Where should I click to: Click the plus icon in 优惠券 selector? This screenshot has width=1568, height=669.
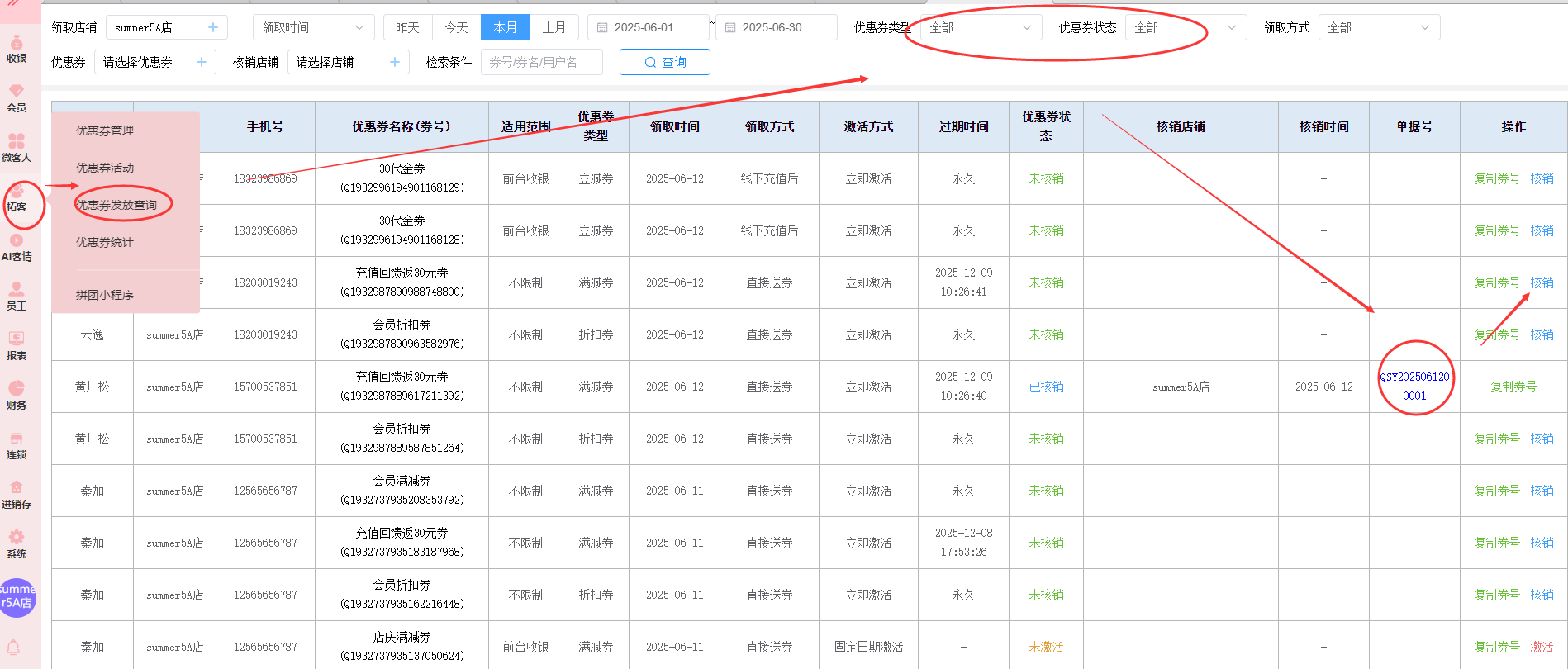[201, 62]
